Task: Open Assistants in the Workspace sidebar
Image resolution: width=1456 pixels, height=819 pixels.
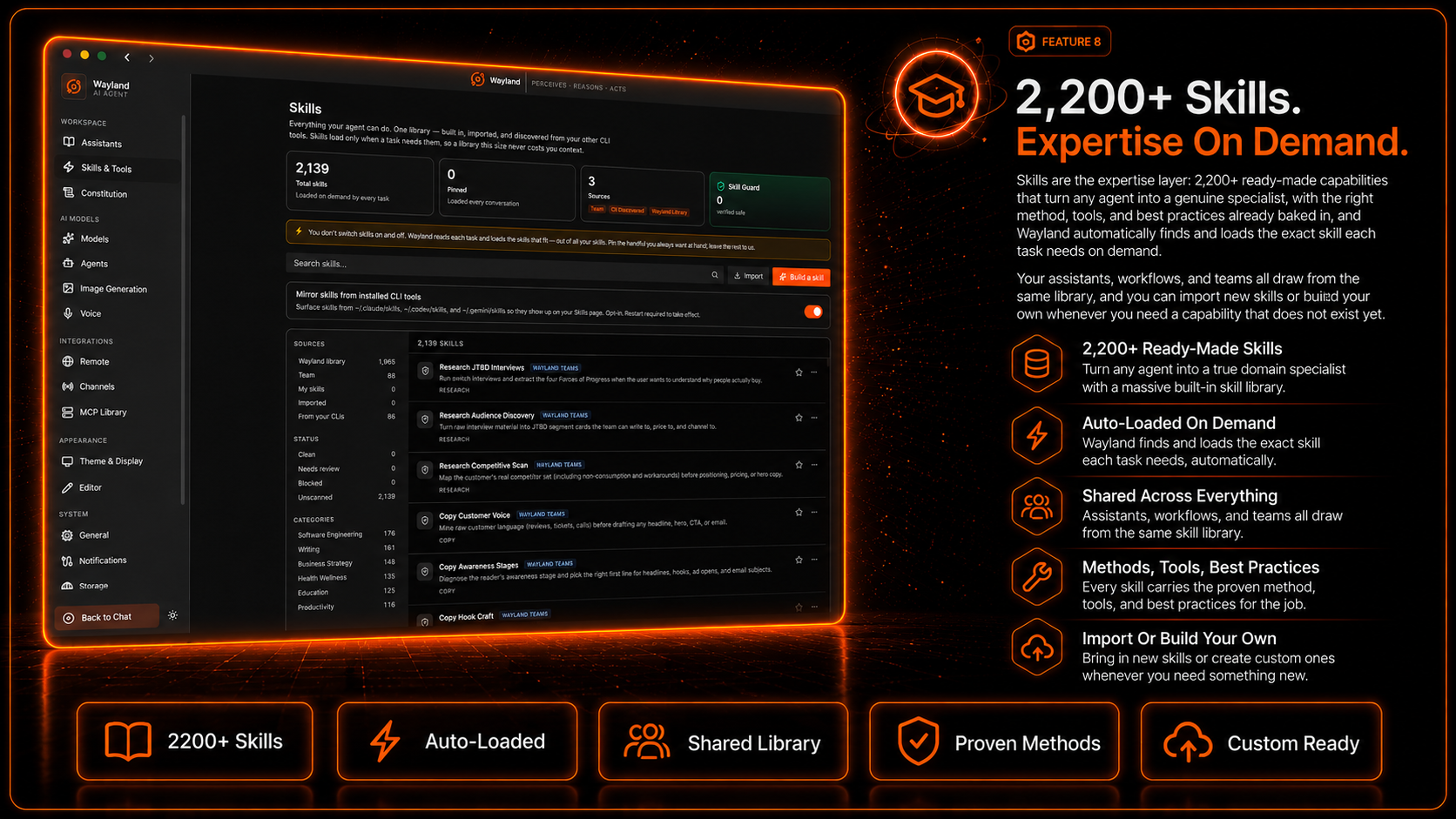Action: 92,143
